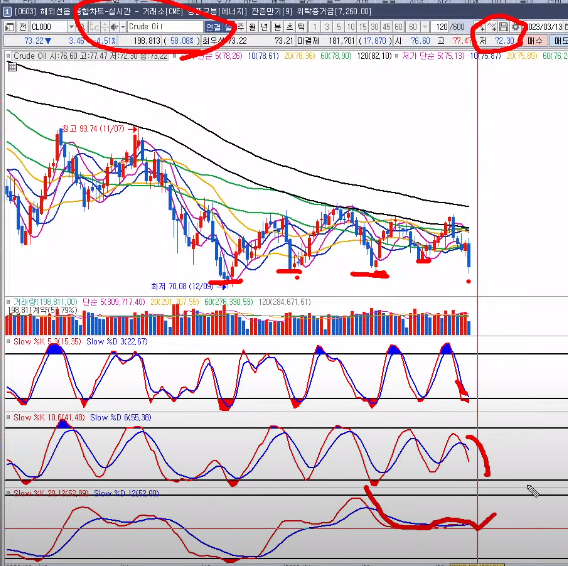Click the 연결 button
The height and width of the screenshot is (566, 568).
213,27
